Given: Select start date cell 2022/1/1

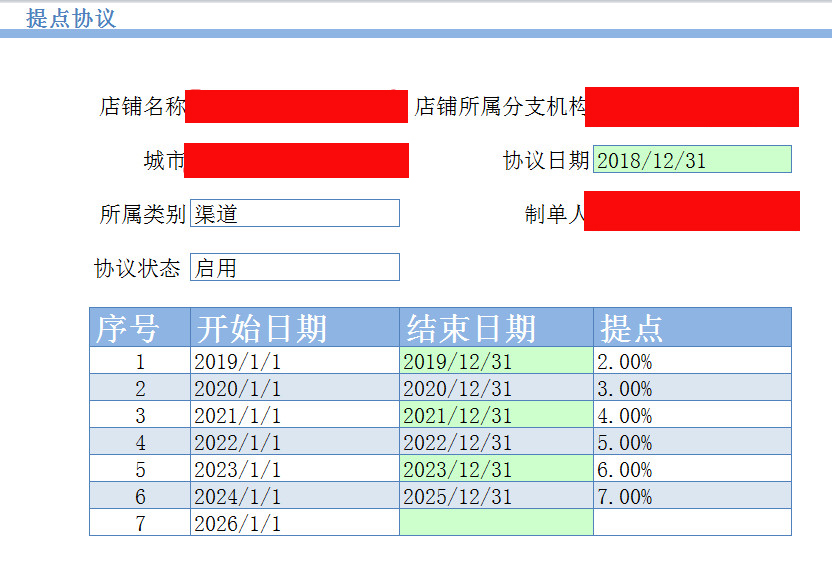Looking at the screenshot, I should [294, 442].
